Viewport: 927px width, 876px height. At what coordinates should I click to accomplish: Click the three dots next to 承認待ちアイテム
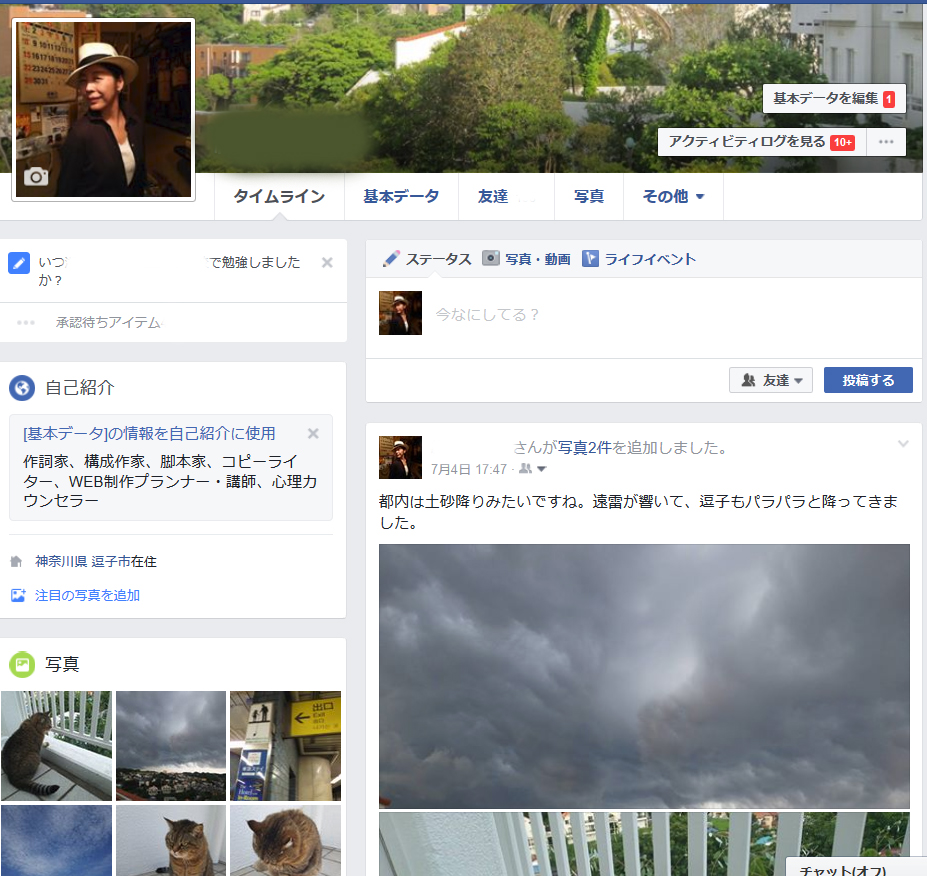[x=26, y=322]
